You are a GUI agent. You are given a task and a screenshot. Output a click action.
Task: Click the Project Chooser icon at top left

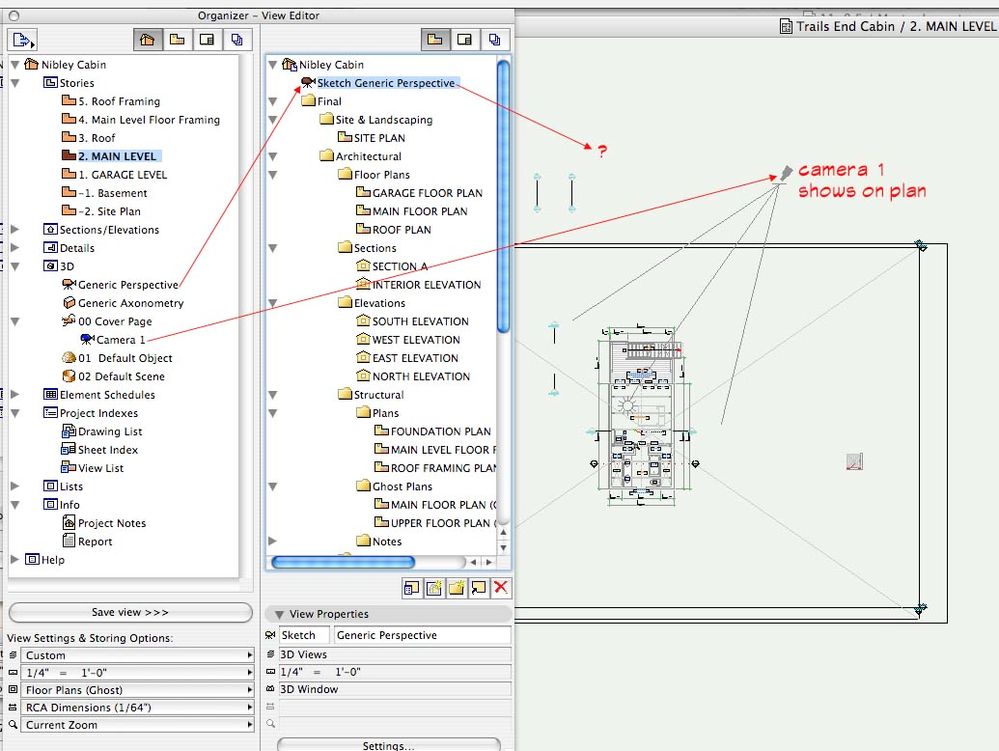[22, 40]
